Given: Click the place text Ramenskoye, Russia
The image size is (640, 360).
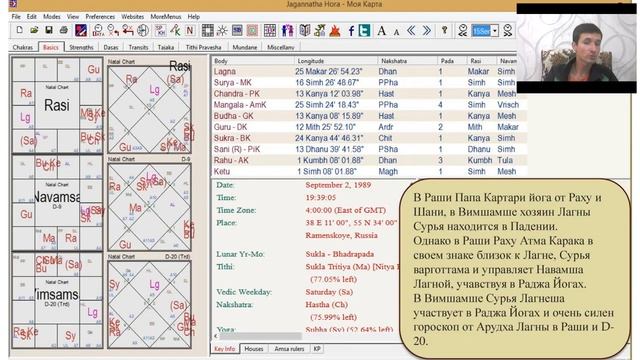Looking at the screenshot, I should [341, 236].
